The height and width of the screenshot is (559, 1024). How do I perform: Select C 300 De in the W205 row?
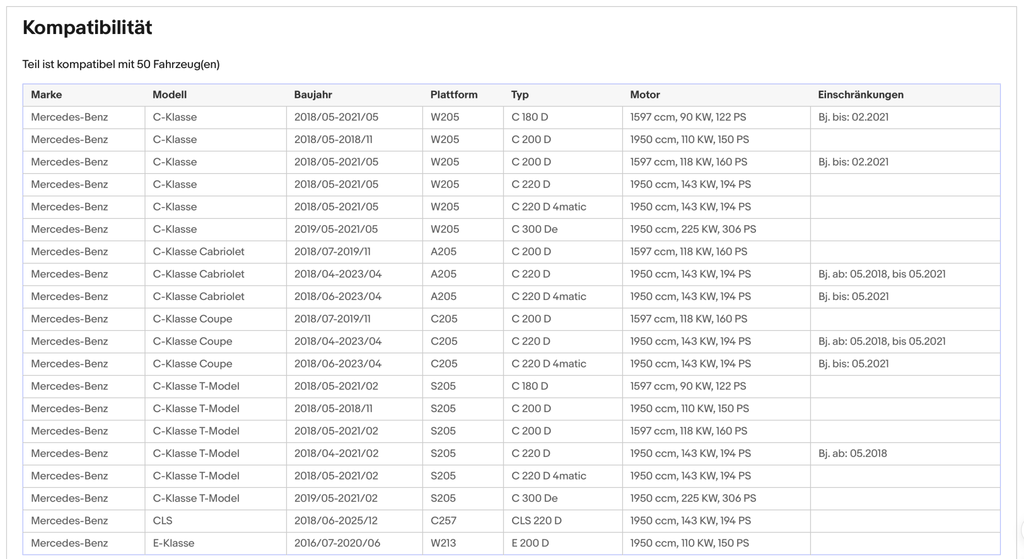pyautogui.click(x=534, y=229)
